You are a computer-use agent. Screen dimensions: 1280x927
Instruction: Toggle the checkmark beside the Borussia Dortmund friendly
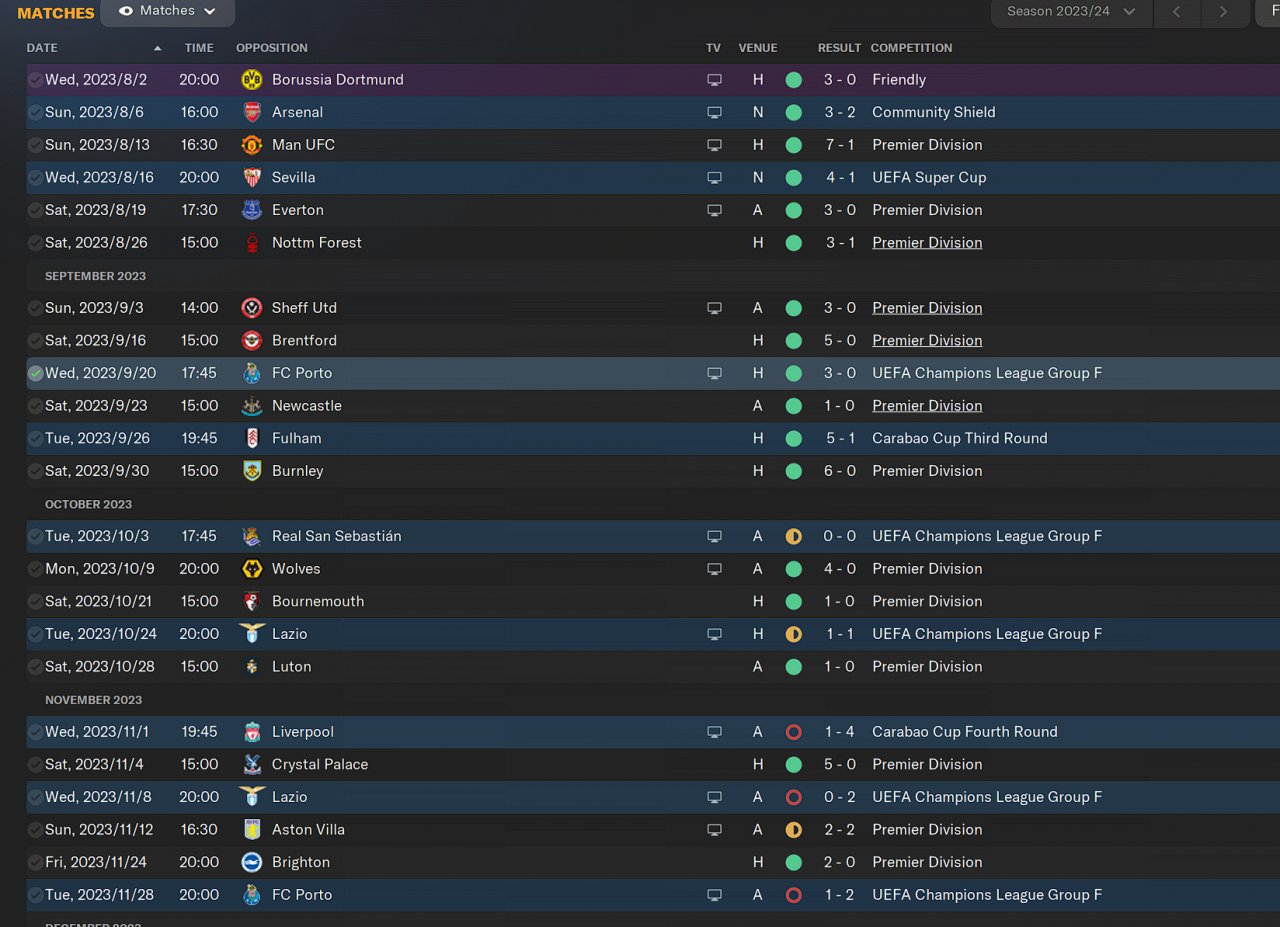coord(36,80)
